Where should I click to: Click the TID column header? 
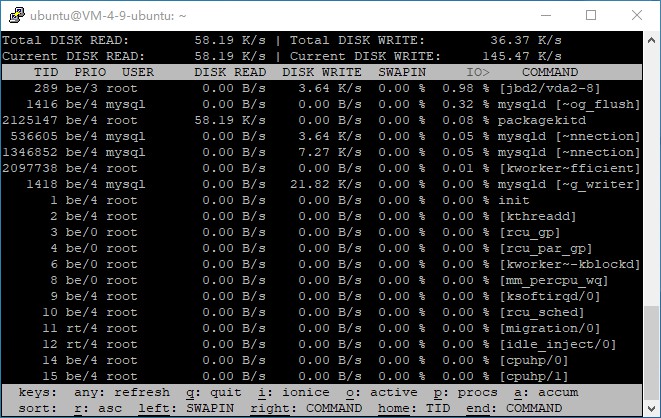point(46,72)
